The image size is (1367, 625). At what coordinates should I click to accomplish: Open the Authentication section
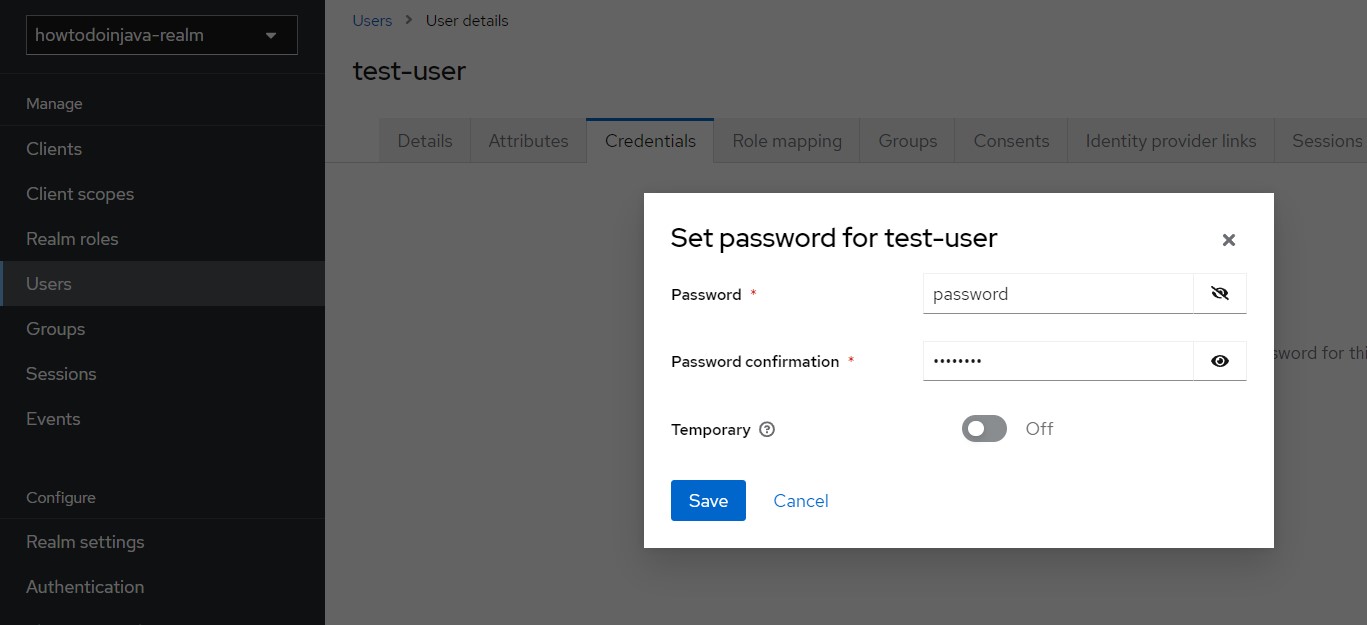click(85, 586)
